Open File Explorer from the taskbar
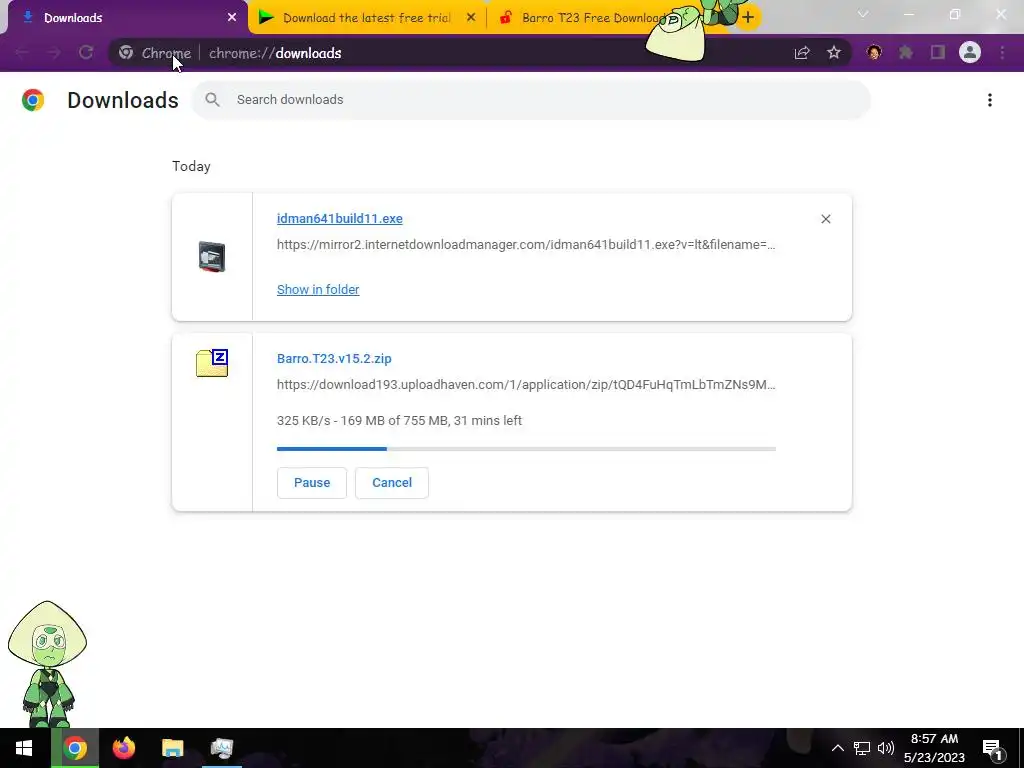This screenshot has width=1024, height=768. pos(172,748)
